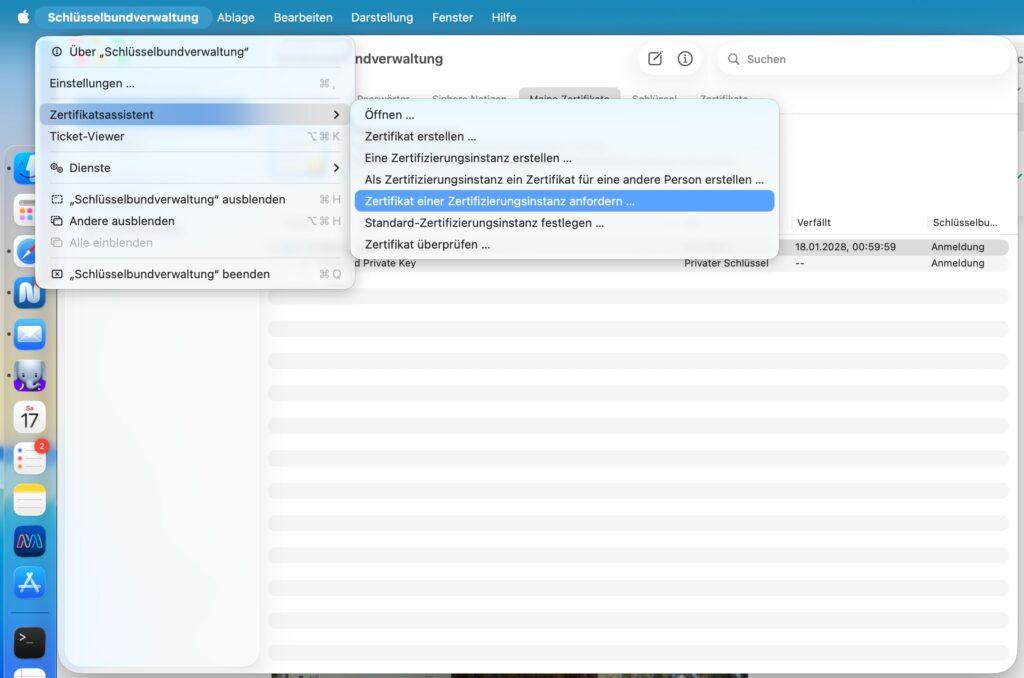Select 'Zertifikat überprüfen …' from submenu

(427, 244)
